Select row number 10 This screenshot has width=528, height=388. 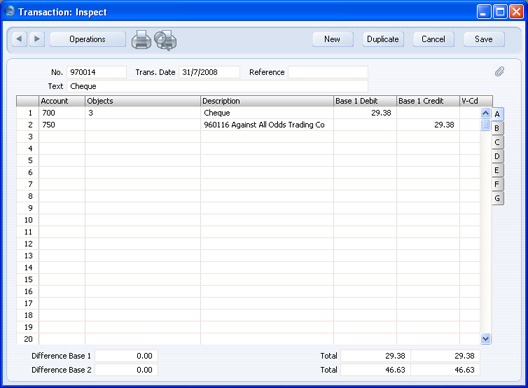pyautogui.click(x=28, y=220)
